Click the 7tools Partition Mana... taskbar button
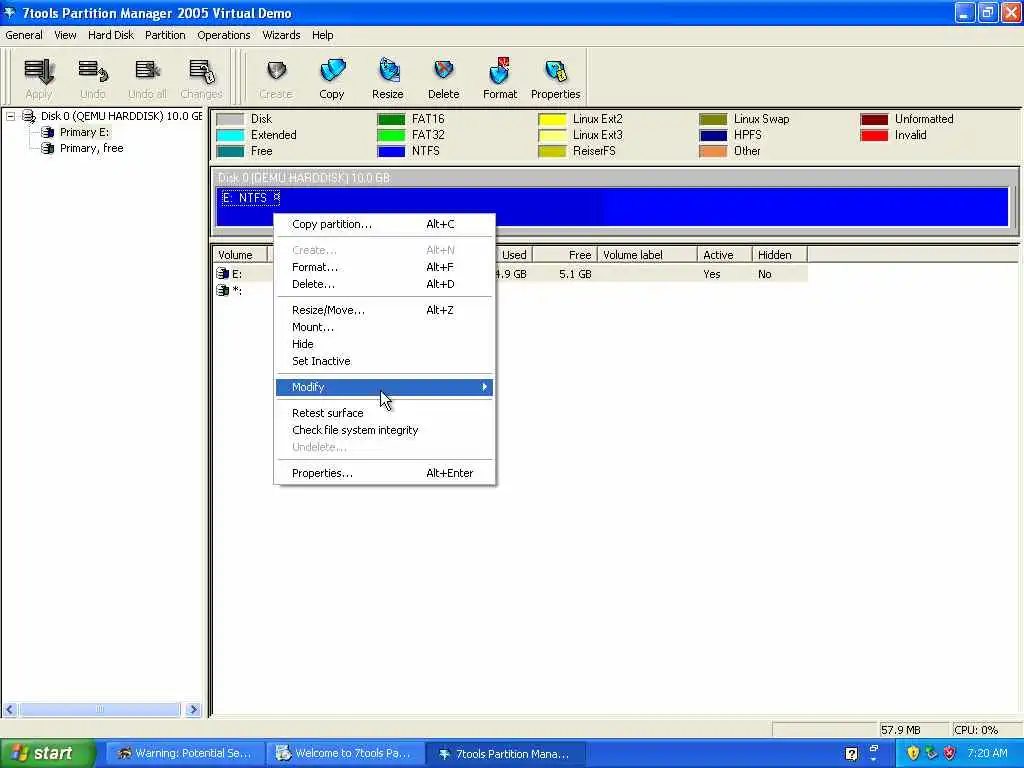This screenshot has height=768, width=1024. pyautogui.click(x=505, y=754)
